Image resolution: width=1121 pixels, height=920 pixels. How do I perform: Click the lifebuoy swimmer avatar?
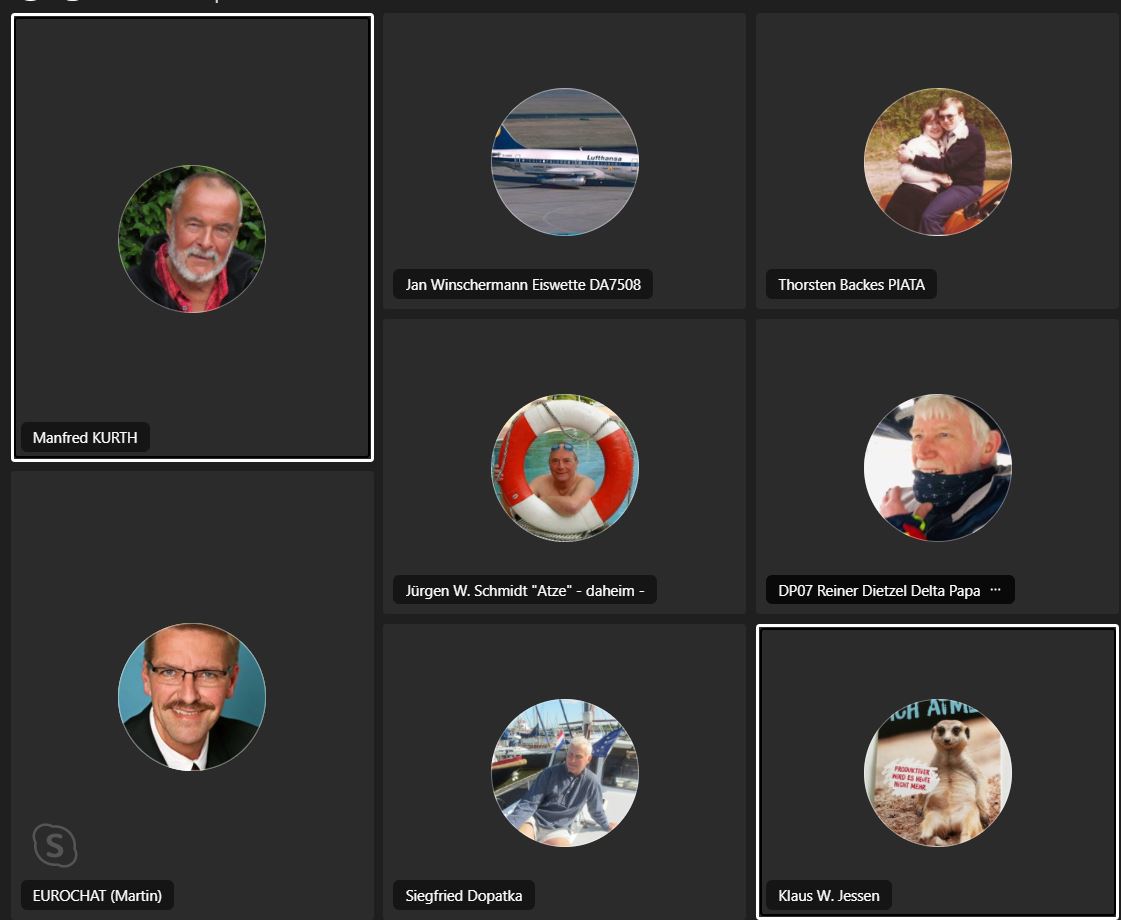click(x=565, y=468)
